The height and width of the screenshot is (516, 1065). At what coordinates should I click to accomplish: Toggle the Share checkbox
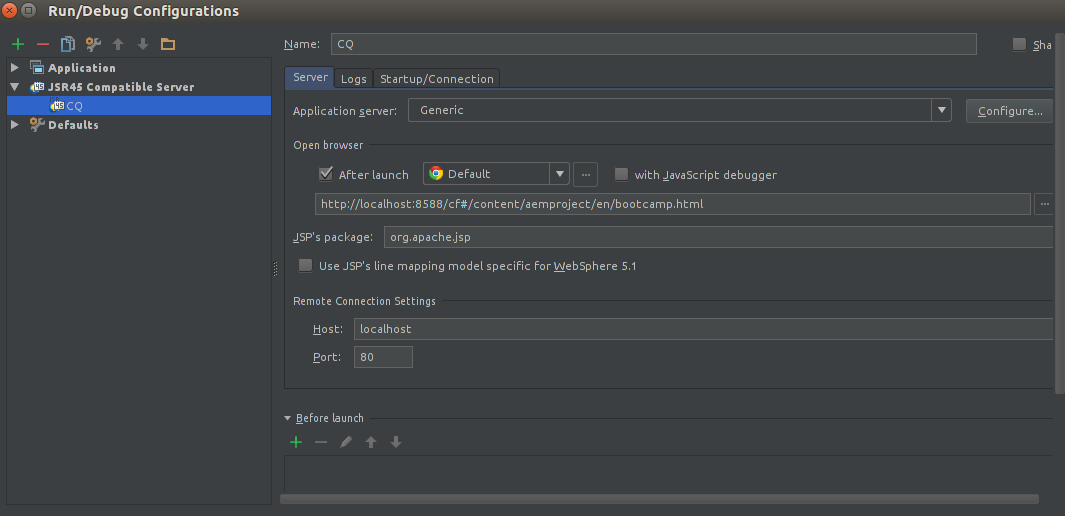point(1019,44)
